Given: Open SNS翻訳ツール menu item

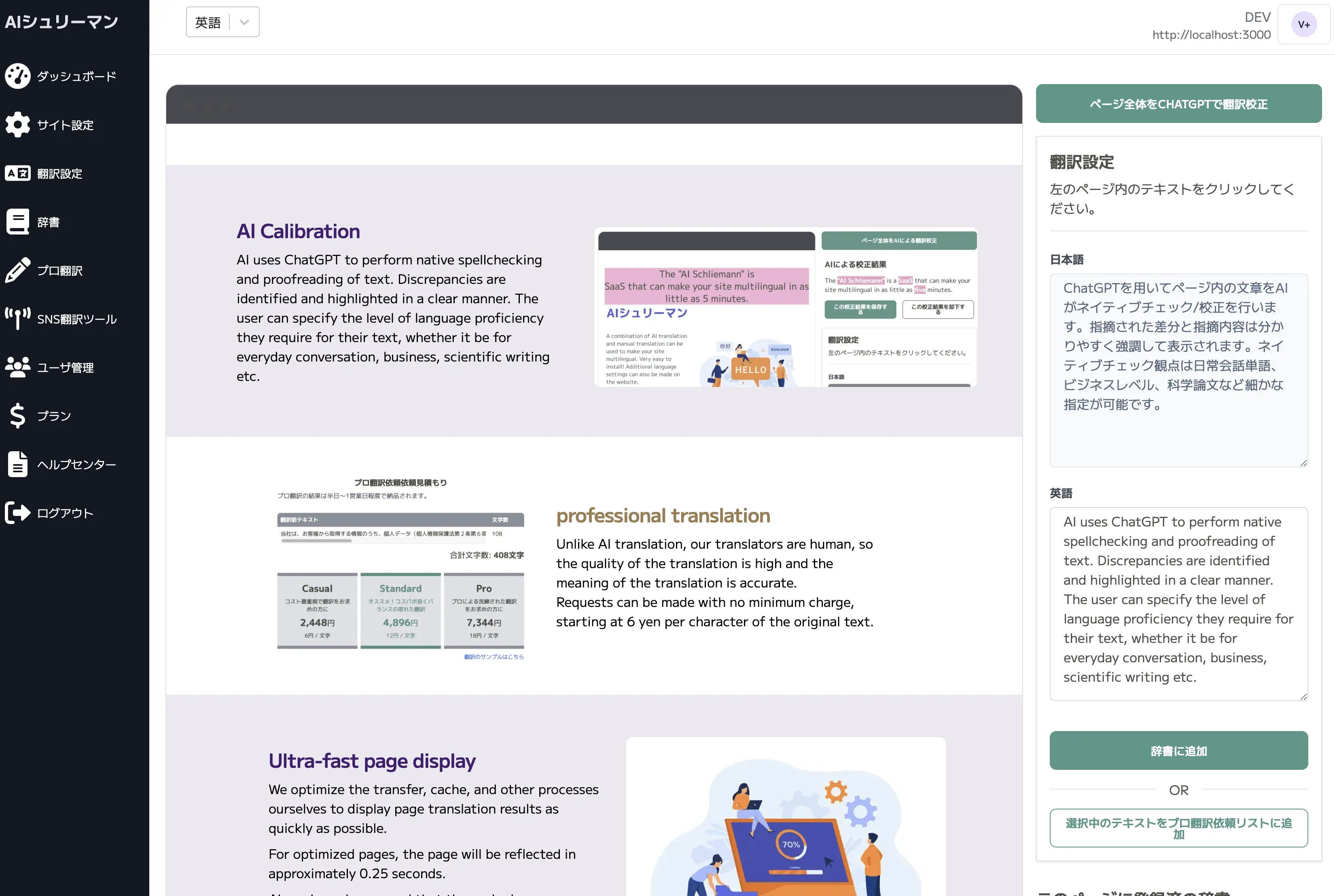Looking at the screenshot, I should (76, 319).
